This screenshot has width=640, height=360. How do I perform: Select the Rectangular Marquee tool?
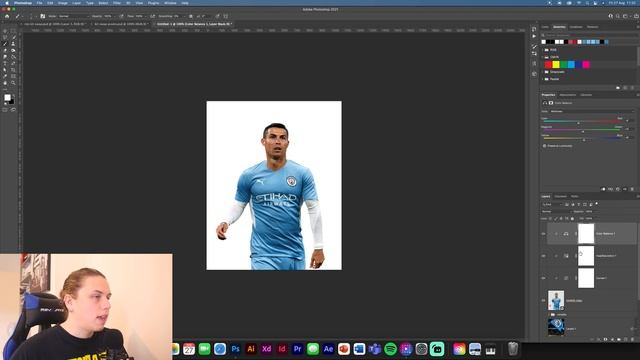[x=13, y=31]
